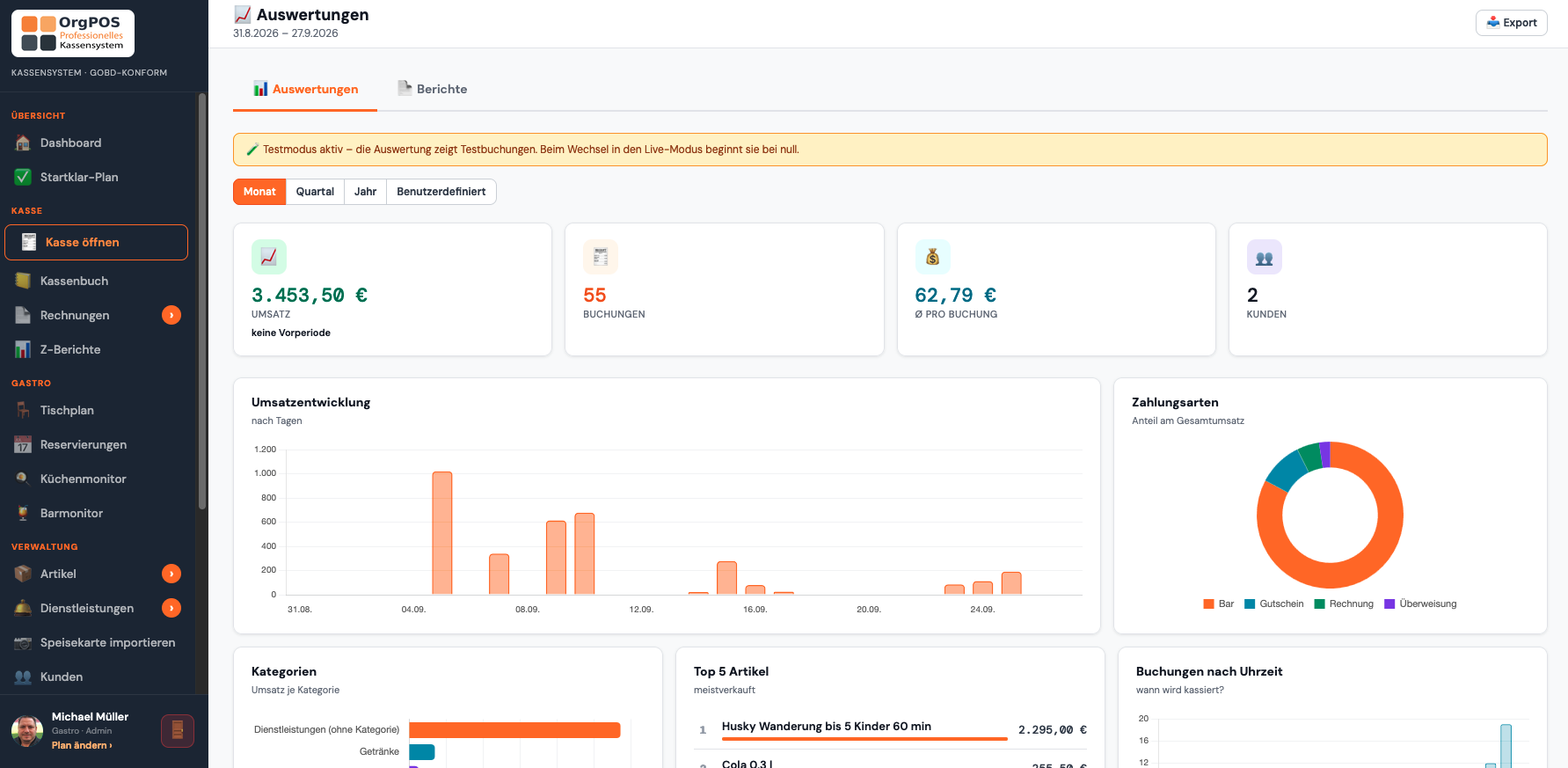Viewport: 1568px width, 768px height.
Task: Toggle the Rechnung legend swatch
Action: (1319, 603)
